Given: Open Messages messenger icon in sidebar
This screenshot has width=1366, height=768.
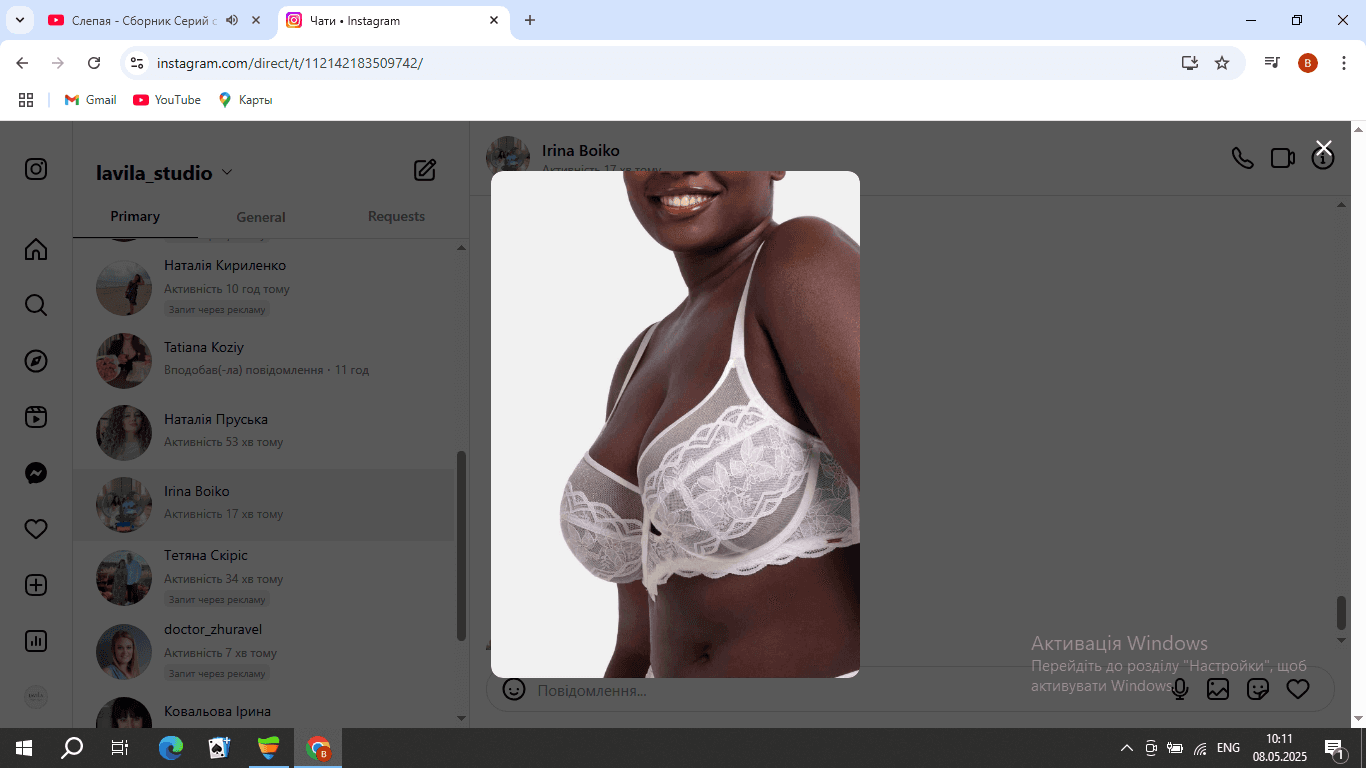Looking at the screenshot, I should tap(36, 473).
